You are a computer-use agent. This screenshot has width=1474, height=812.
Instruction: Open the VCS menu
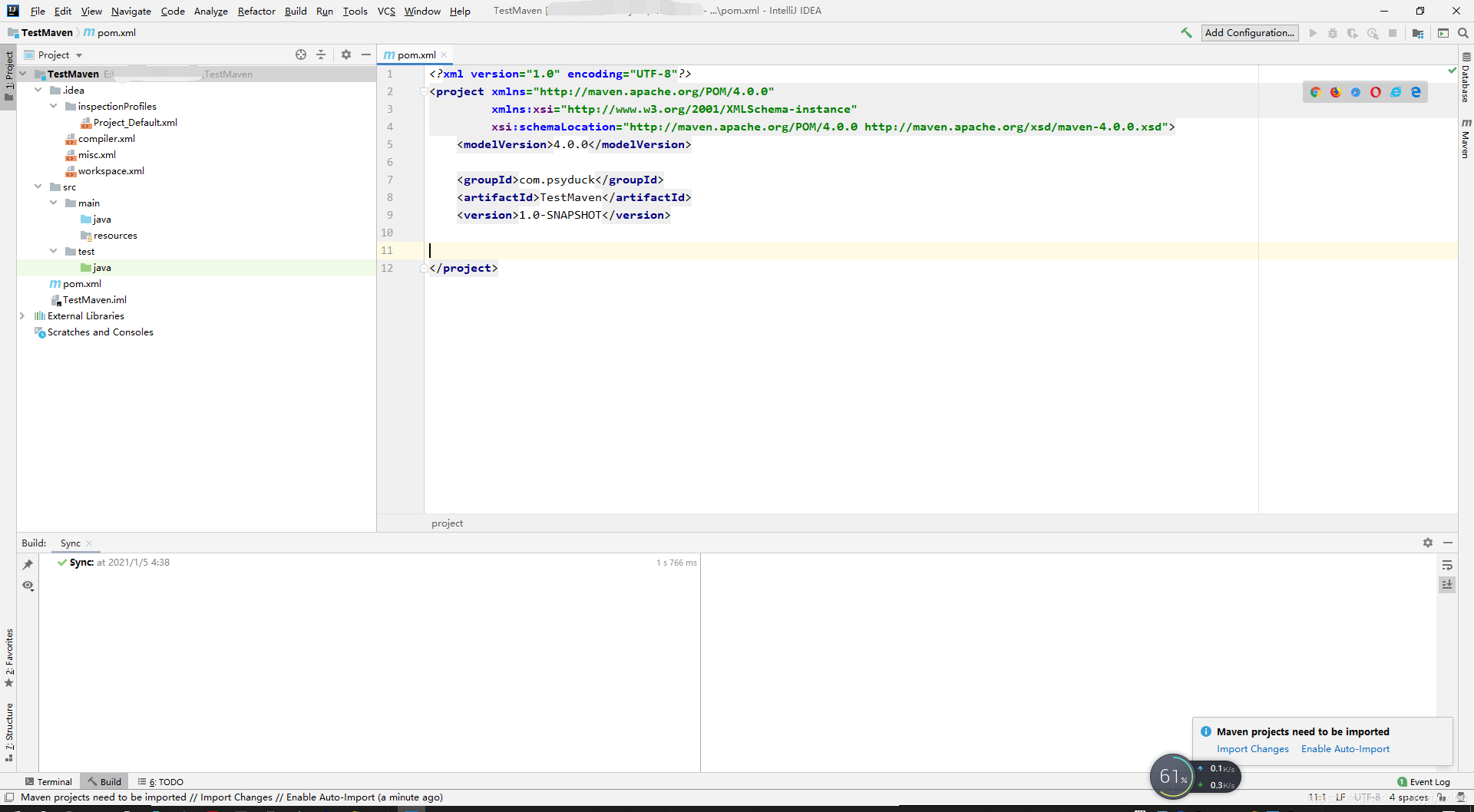click(386, 11)
